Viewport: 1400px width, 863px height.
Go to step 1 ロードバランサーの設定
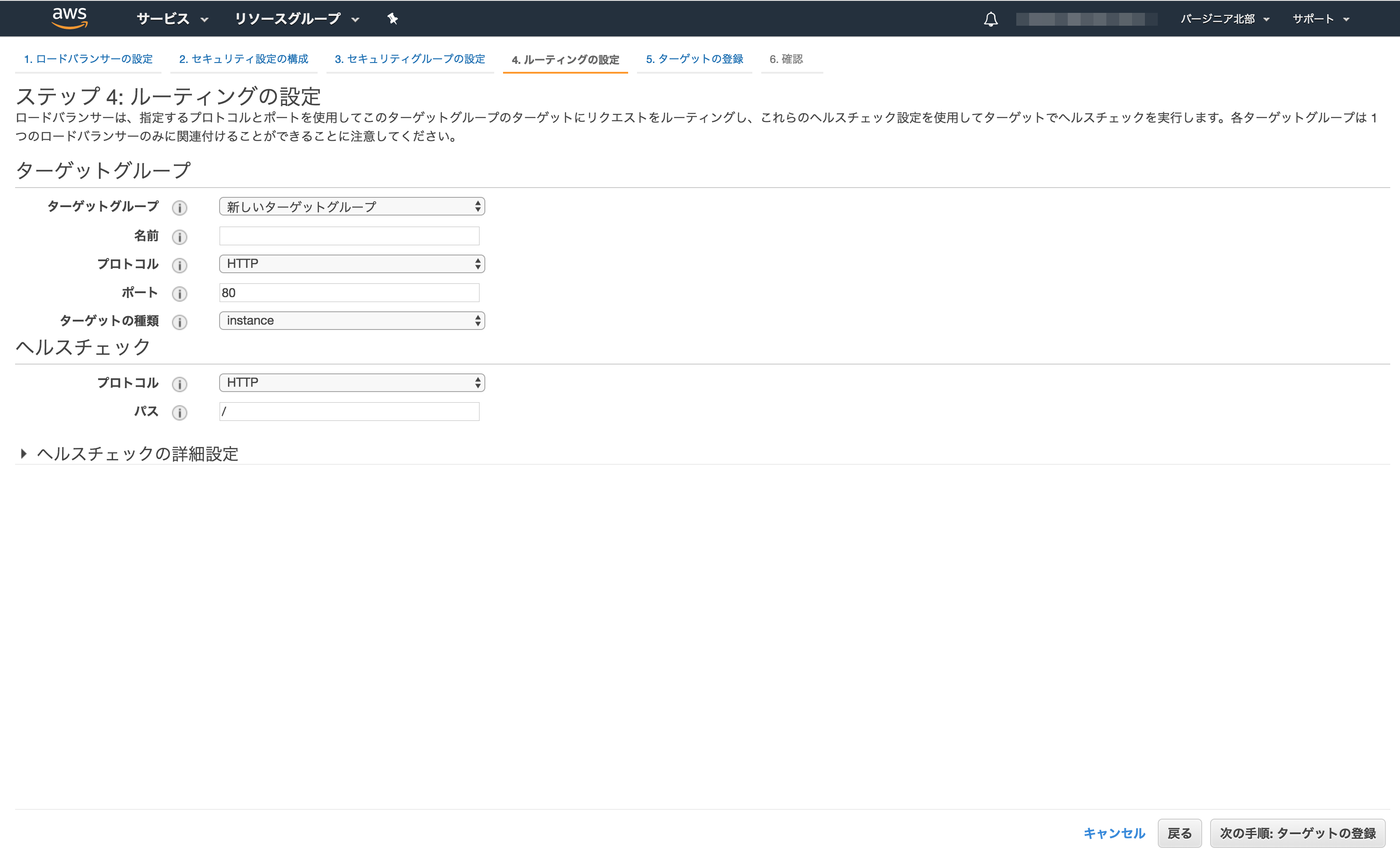click(89, 59)
